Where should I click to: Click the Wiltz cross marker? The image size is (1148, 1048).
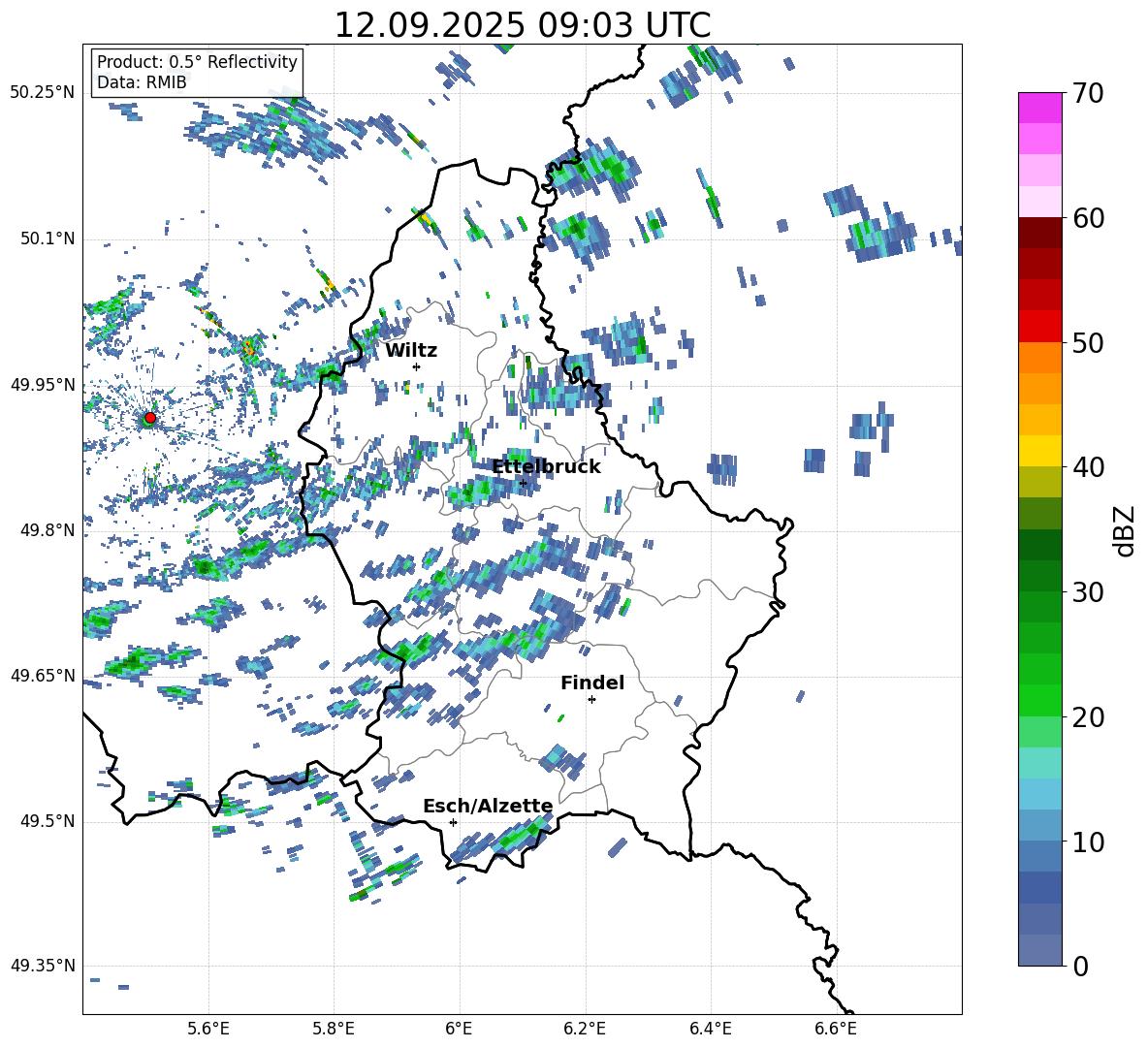click(417, 366)
